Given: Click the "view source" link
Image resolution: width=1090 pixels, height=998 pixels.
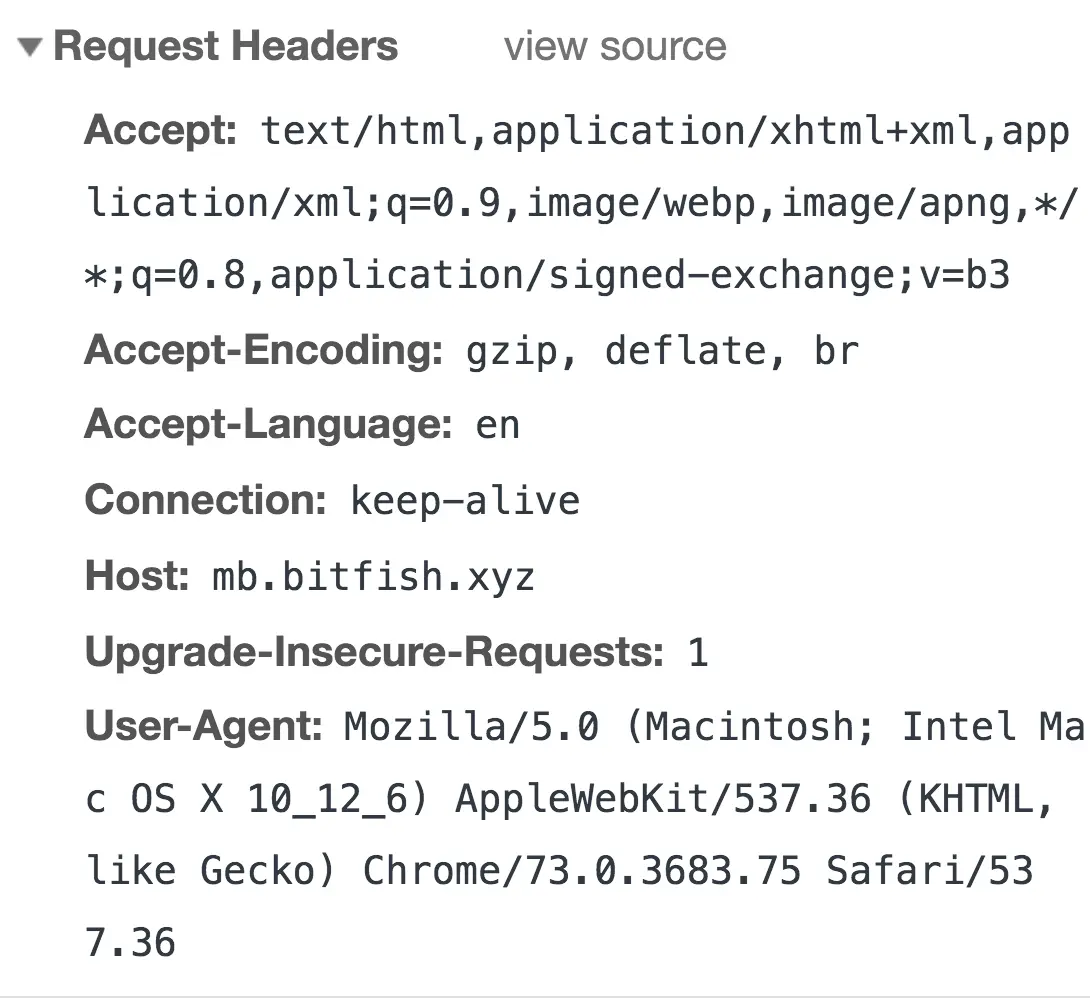Looking at the screenshot, I should tap(615, 47).
